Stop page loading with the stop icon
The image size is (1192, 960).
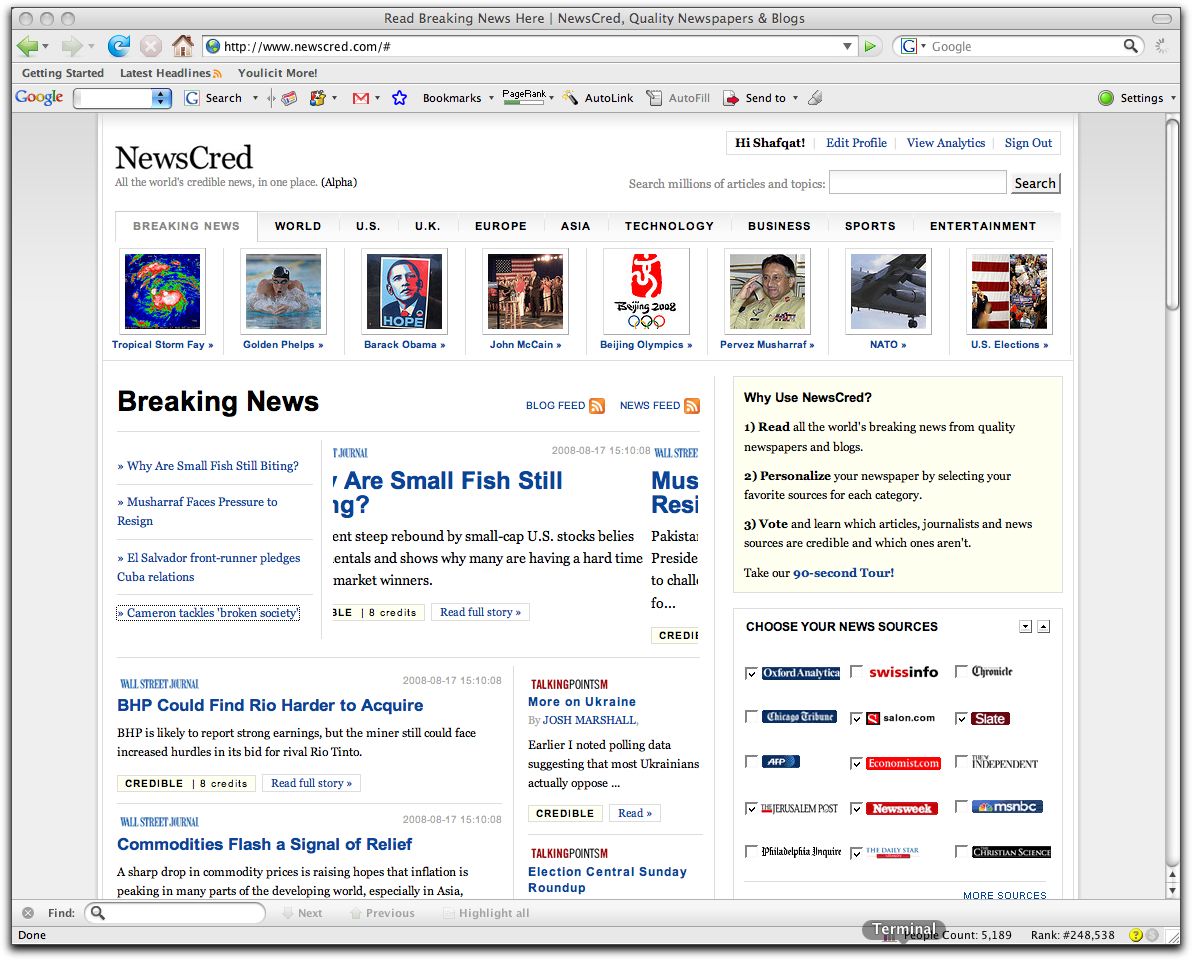pos(151,46)
